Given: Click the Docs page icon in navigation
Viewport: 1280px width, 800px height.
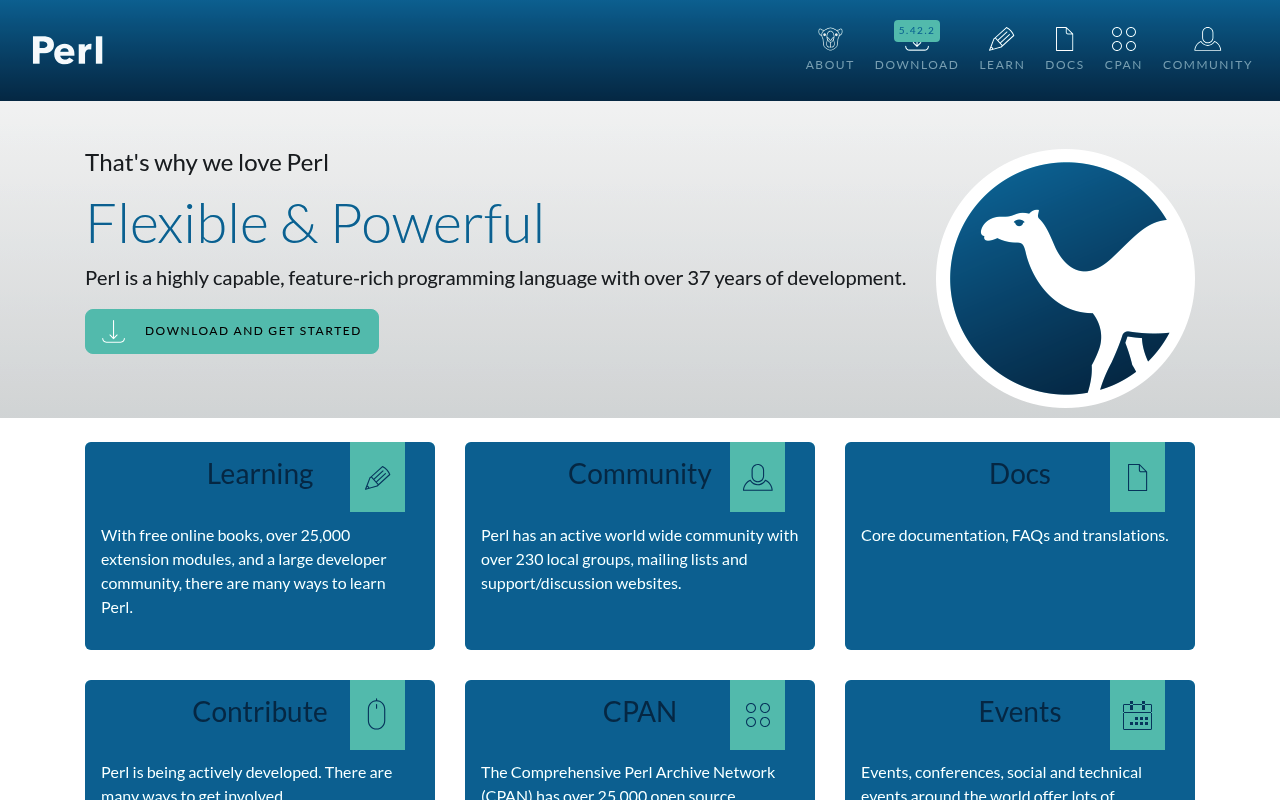Looking at the screenshot, I should click(1064, 39).
